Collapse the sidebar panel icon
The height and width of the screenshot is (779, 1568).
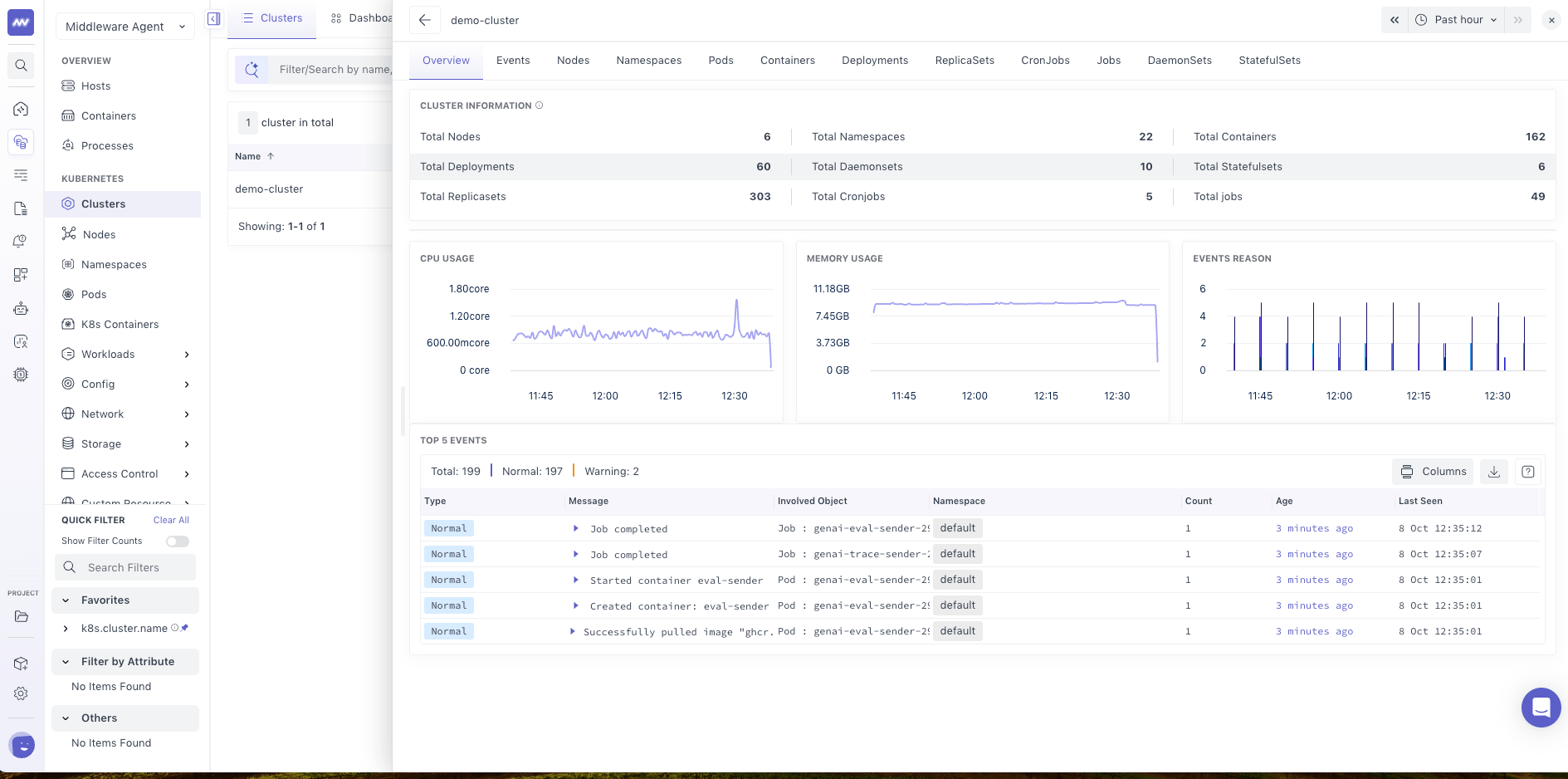point(214,19)
